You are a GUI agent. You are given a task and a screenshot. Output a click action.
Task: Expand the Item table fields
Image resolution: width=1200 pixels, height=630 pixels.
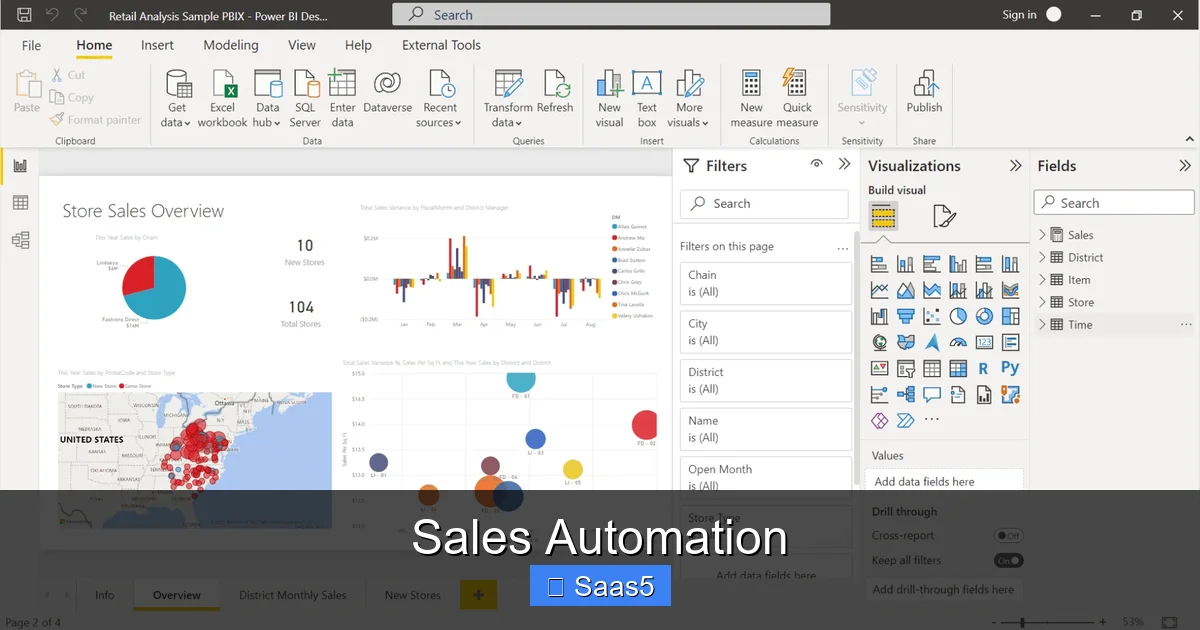point(1042,280)
